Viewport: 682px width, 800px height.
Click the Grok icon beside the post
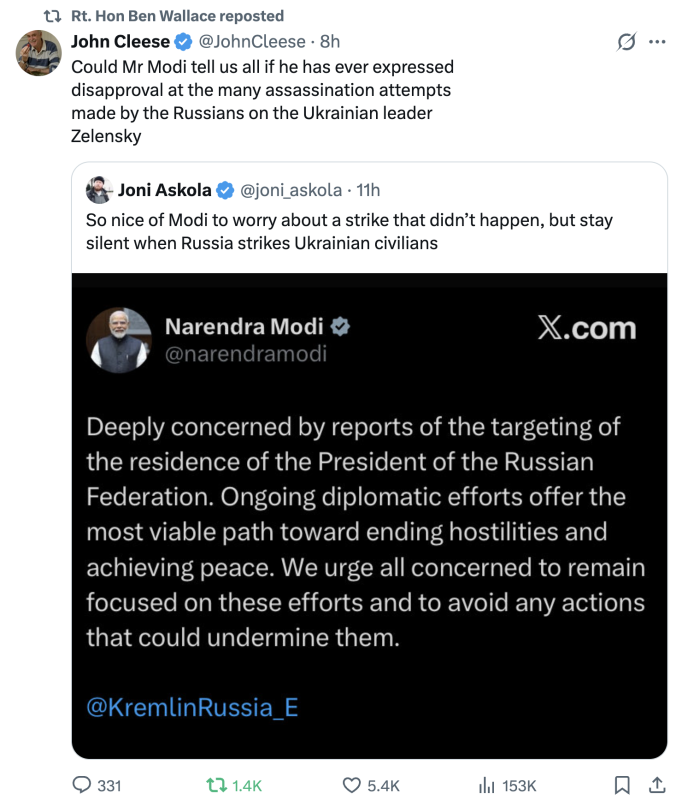(627, 42)
